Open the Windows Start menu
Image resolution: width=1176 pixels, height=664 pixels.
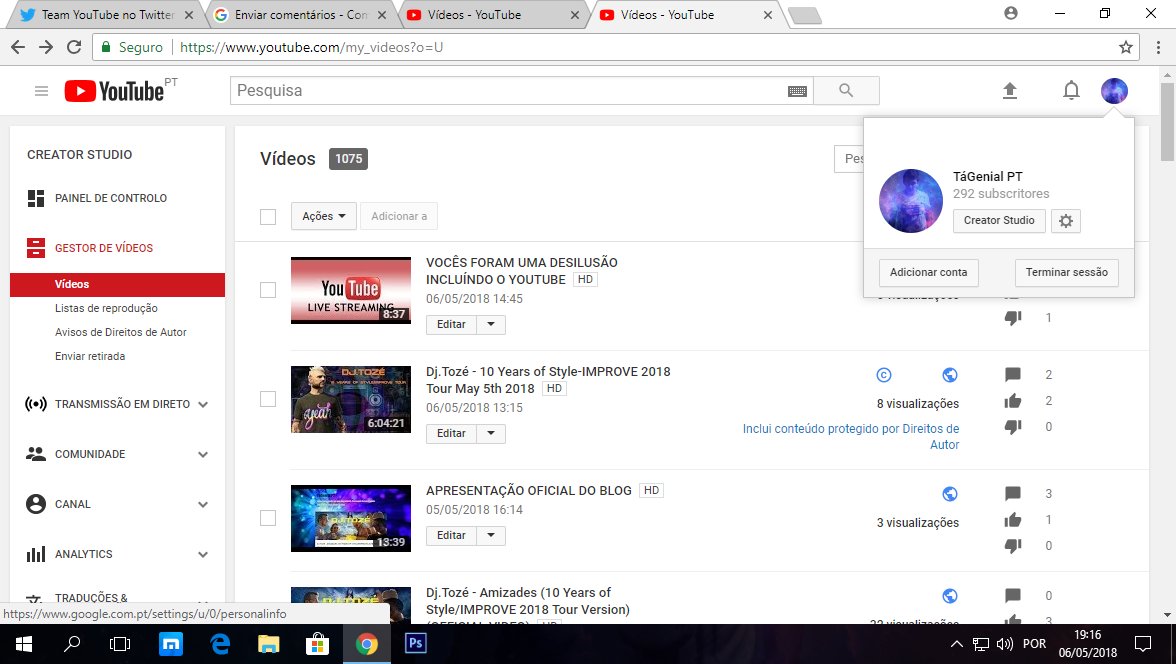(23, 644)
